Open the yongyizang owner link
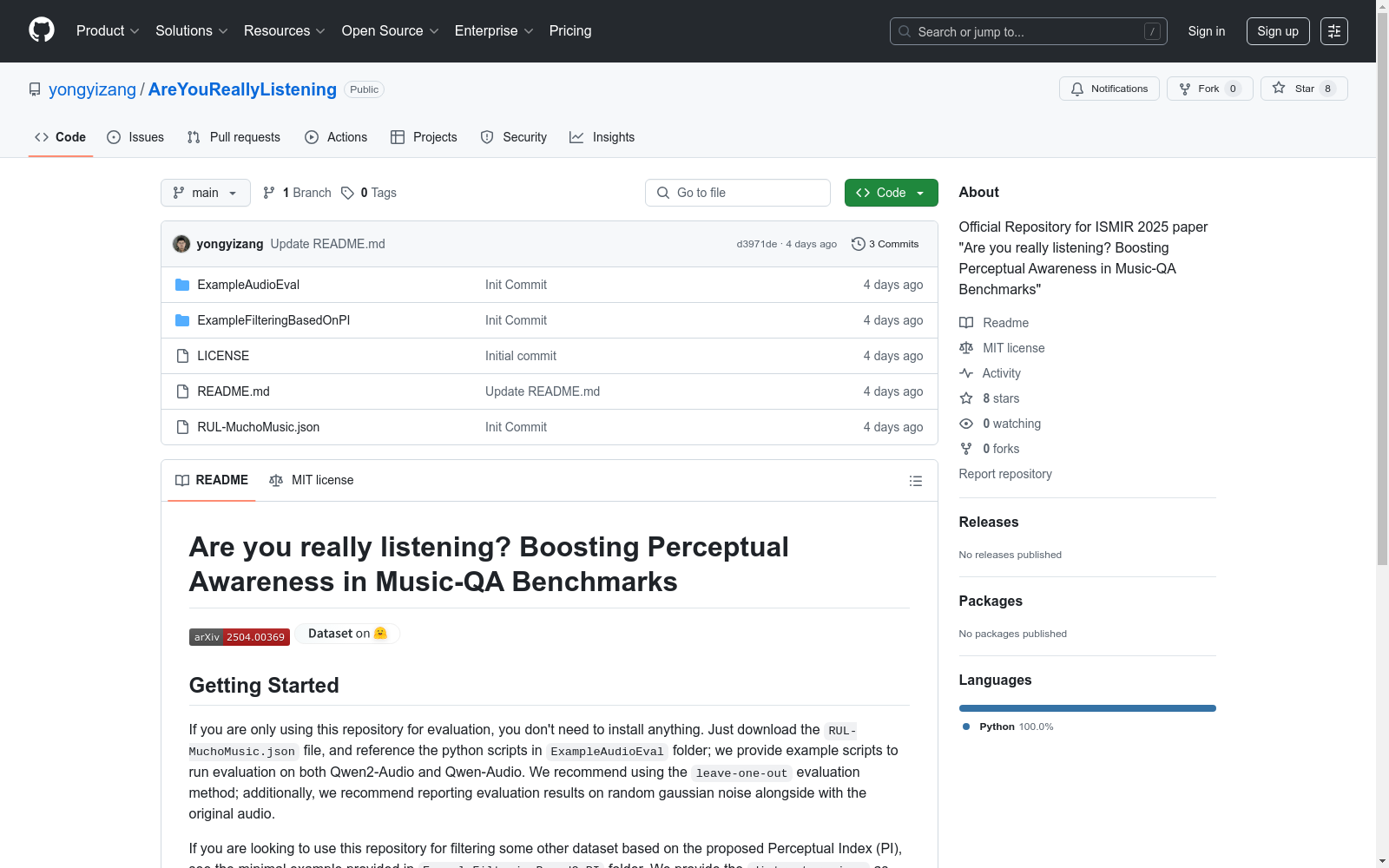 click(x=92, y=89)
